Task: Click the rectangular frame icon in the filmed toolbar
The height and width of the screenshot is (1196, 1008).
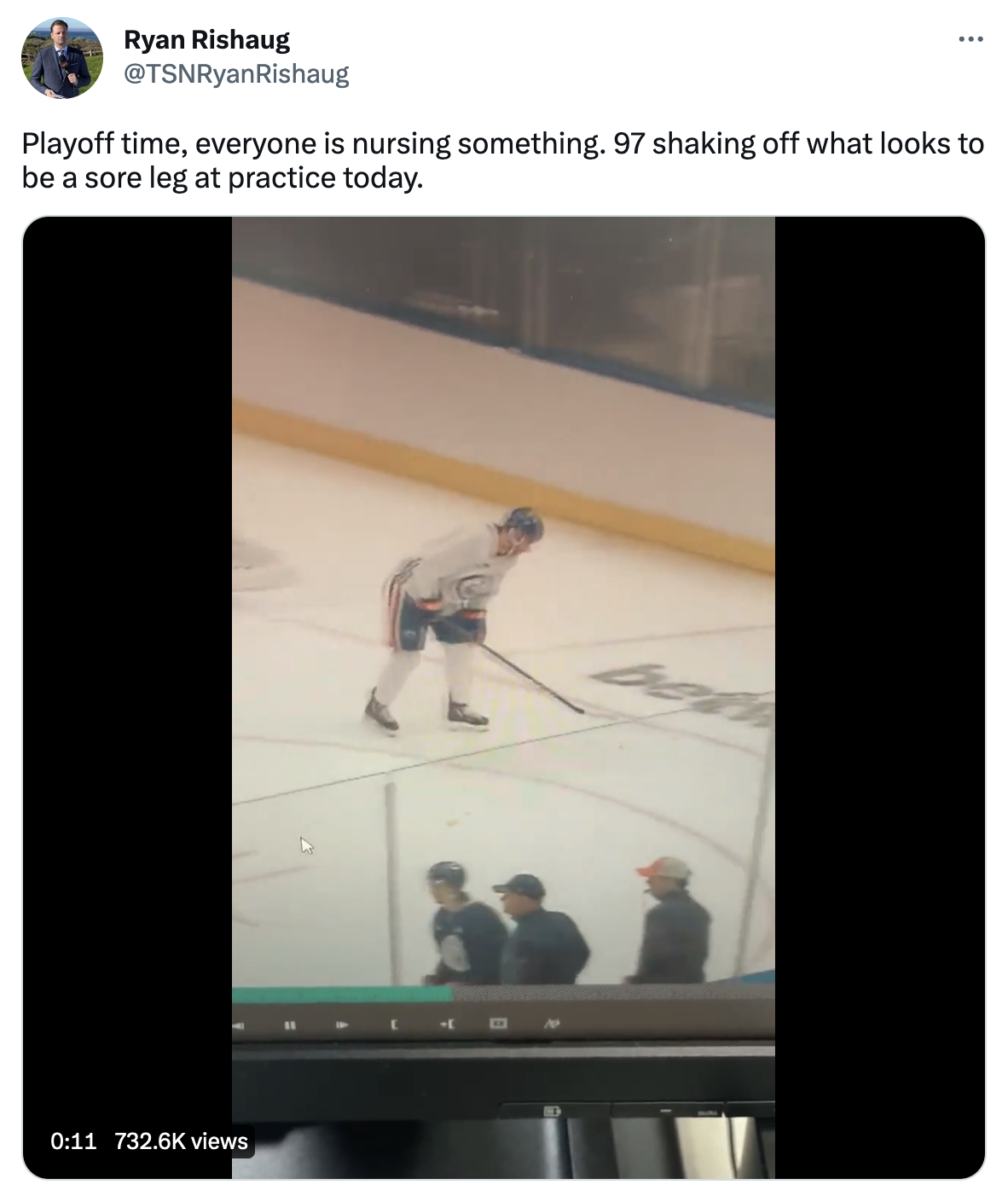Action: click(x=499, y=1023)
